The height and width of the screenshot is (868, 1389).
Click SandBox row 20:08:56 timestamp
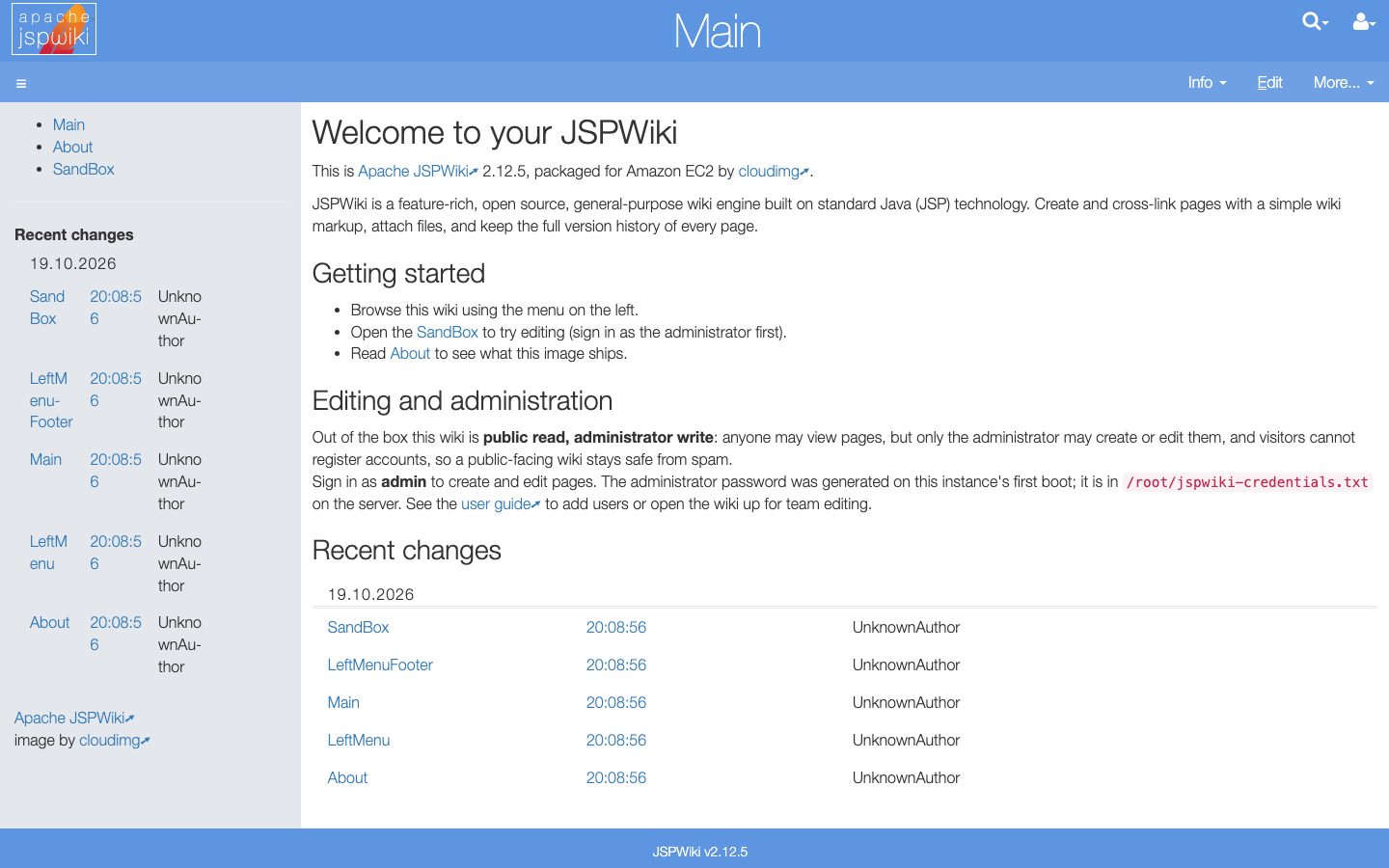(x=616, y=627)
